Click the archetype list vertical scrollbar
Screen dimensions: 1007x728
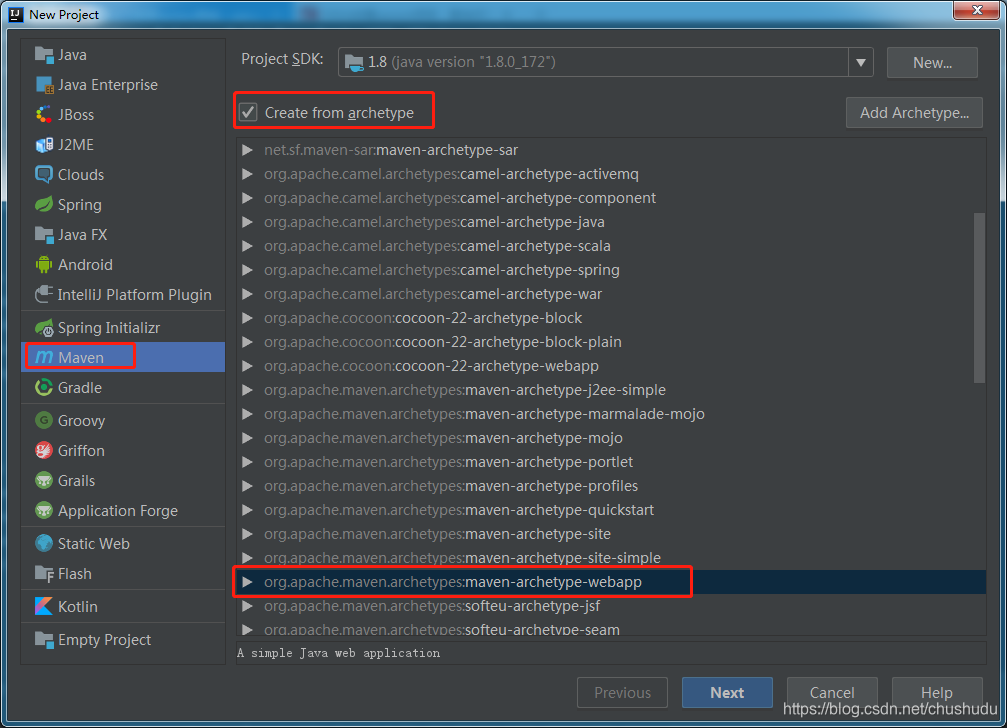pos(979,297)
